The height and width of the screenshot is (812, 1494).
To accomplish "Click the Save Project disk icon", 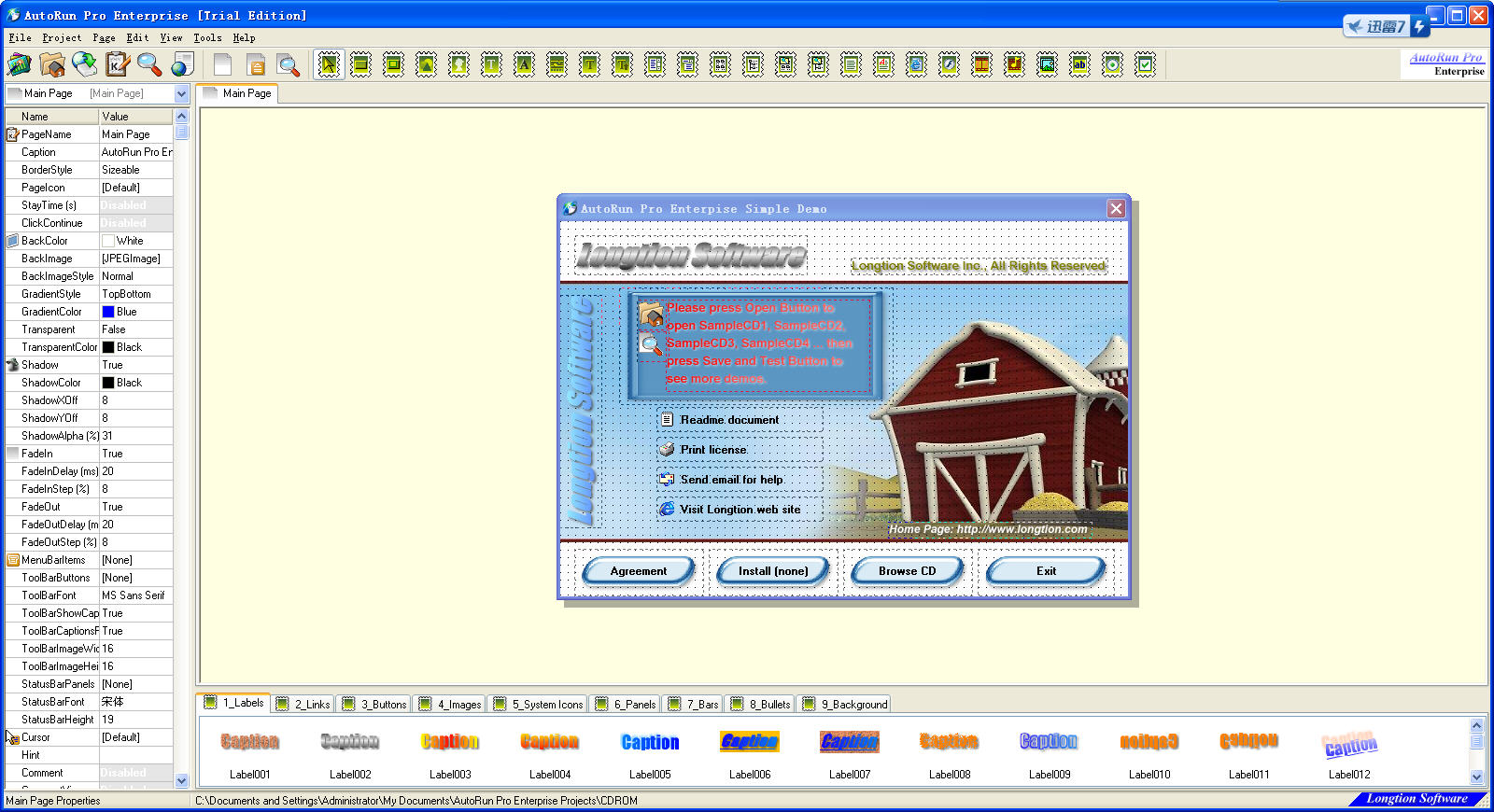I will coord(85,64).
